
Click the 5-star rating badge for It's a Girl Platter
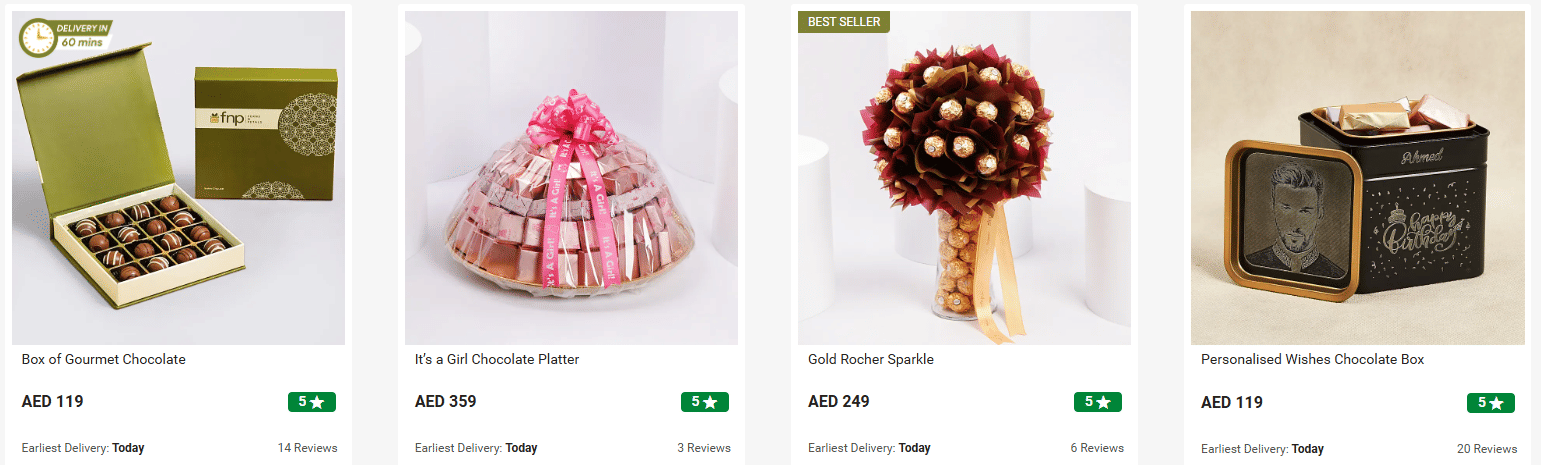coord(705,402)
